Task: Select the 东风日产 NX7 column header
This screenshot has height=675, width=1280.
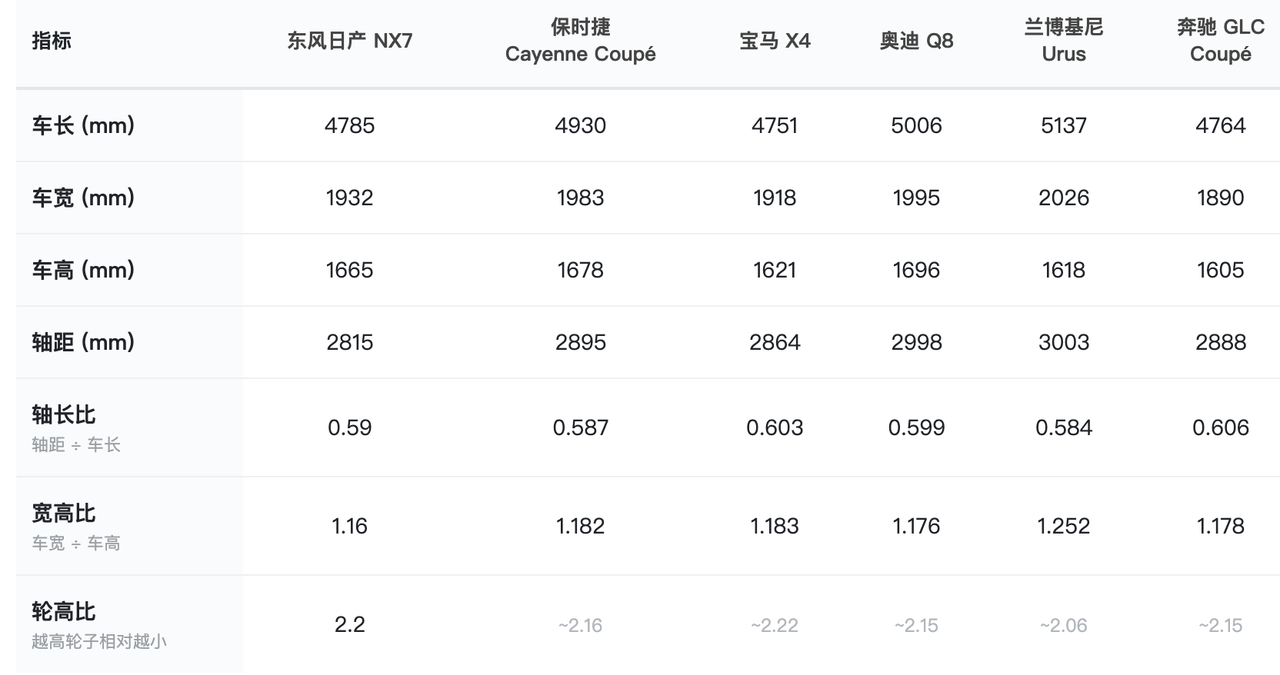Action: (350, 42)
